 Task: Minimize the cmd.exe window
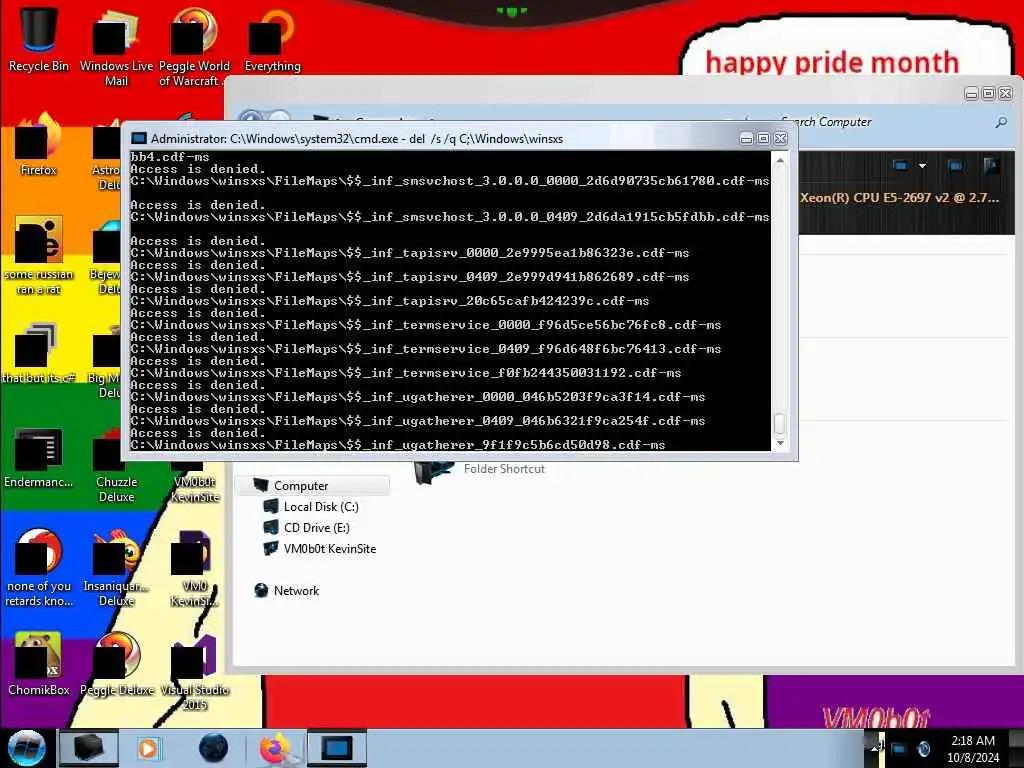(x=746, y=138)
